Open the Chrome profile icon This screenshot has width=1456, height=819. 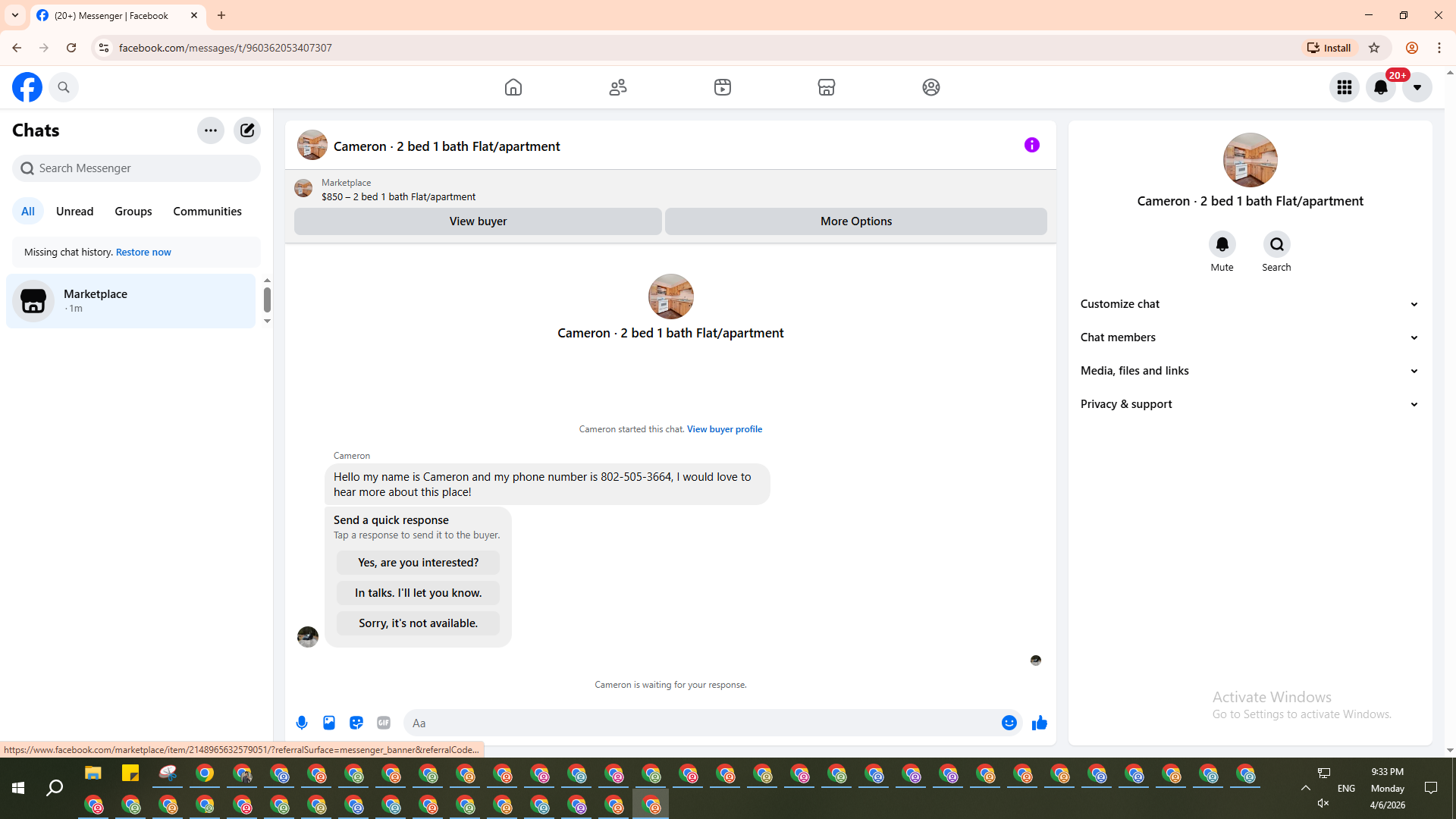pos(1412,48)
